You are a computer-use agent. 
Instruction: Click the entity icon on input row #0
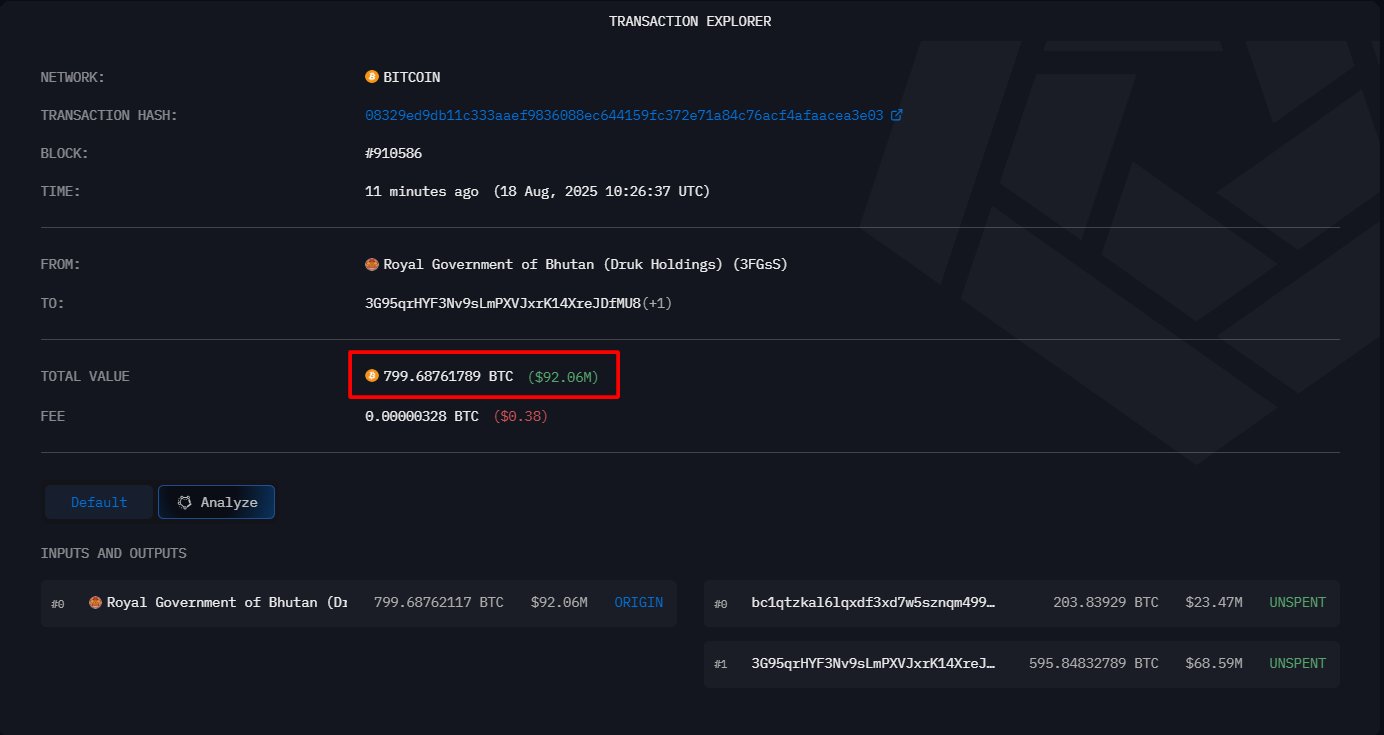point(97,602)
